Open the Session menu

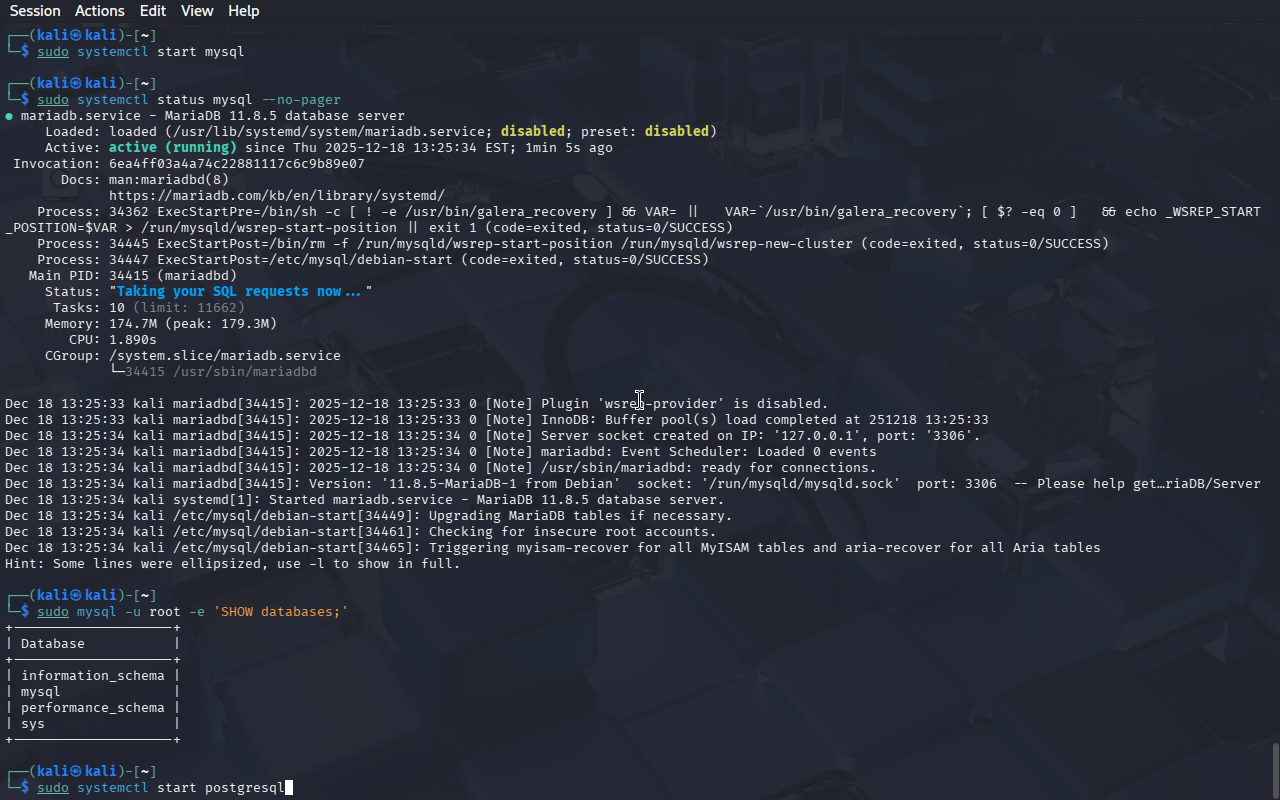[x=35, y=11]
